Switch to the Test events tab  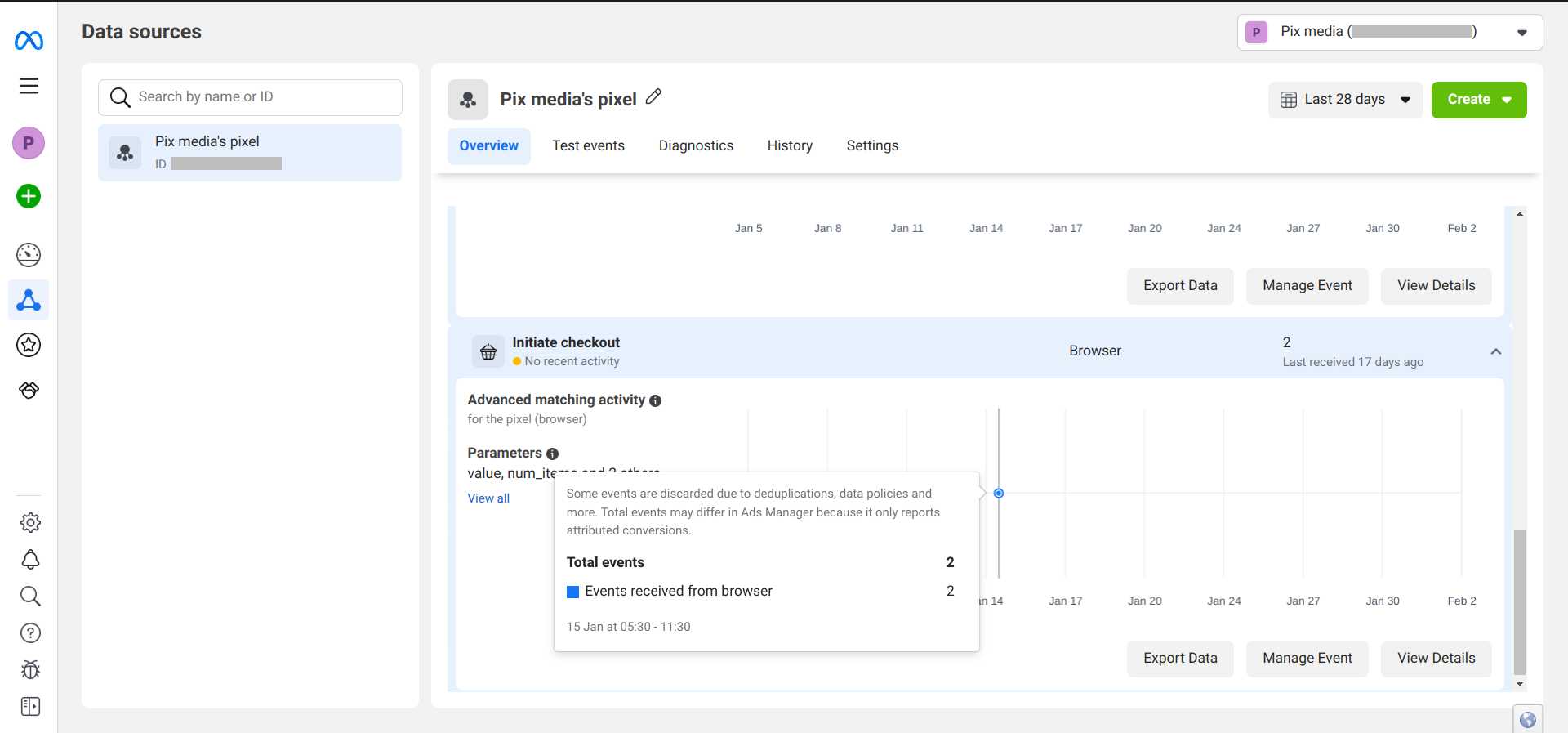pyautogui.click(x=588, y=145)
